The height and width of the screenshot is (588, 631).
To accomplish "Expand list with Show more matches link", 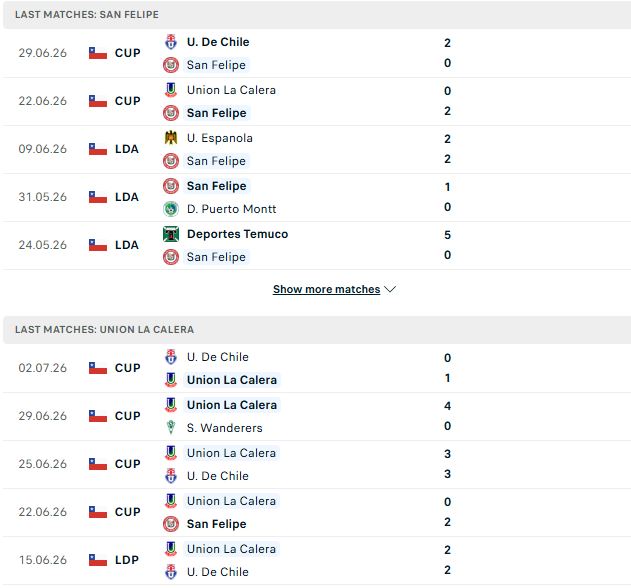I will coord(326,289).
